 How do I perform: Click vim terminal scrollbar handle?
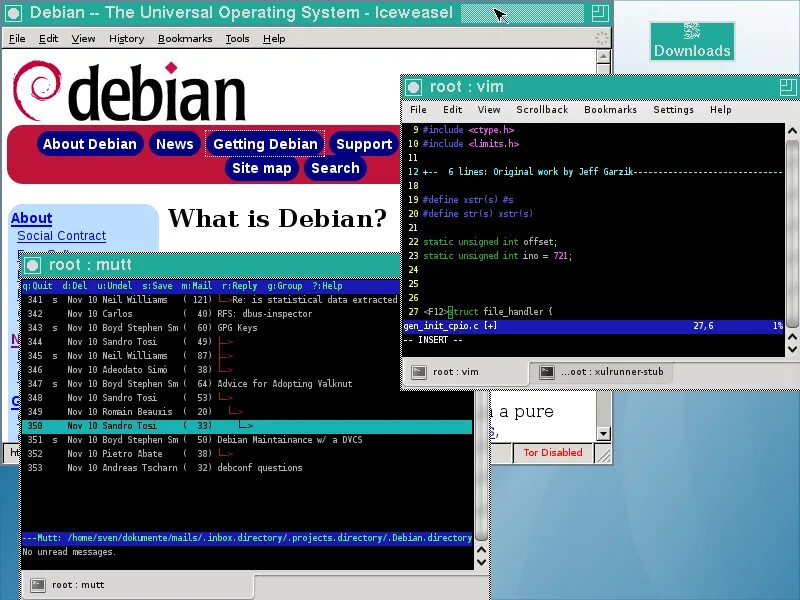point(792,233)
